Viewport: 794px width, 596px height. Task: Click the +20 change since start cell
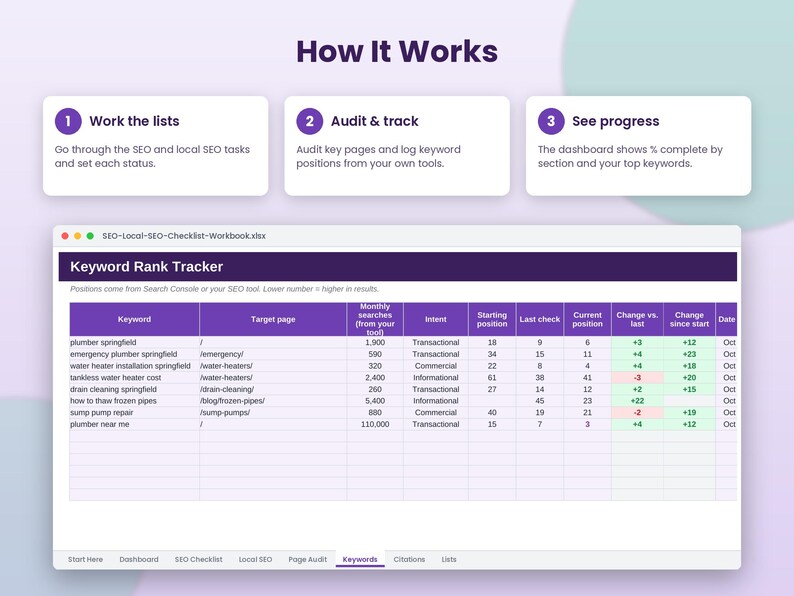pos(689,378)
